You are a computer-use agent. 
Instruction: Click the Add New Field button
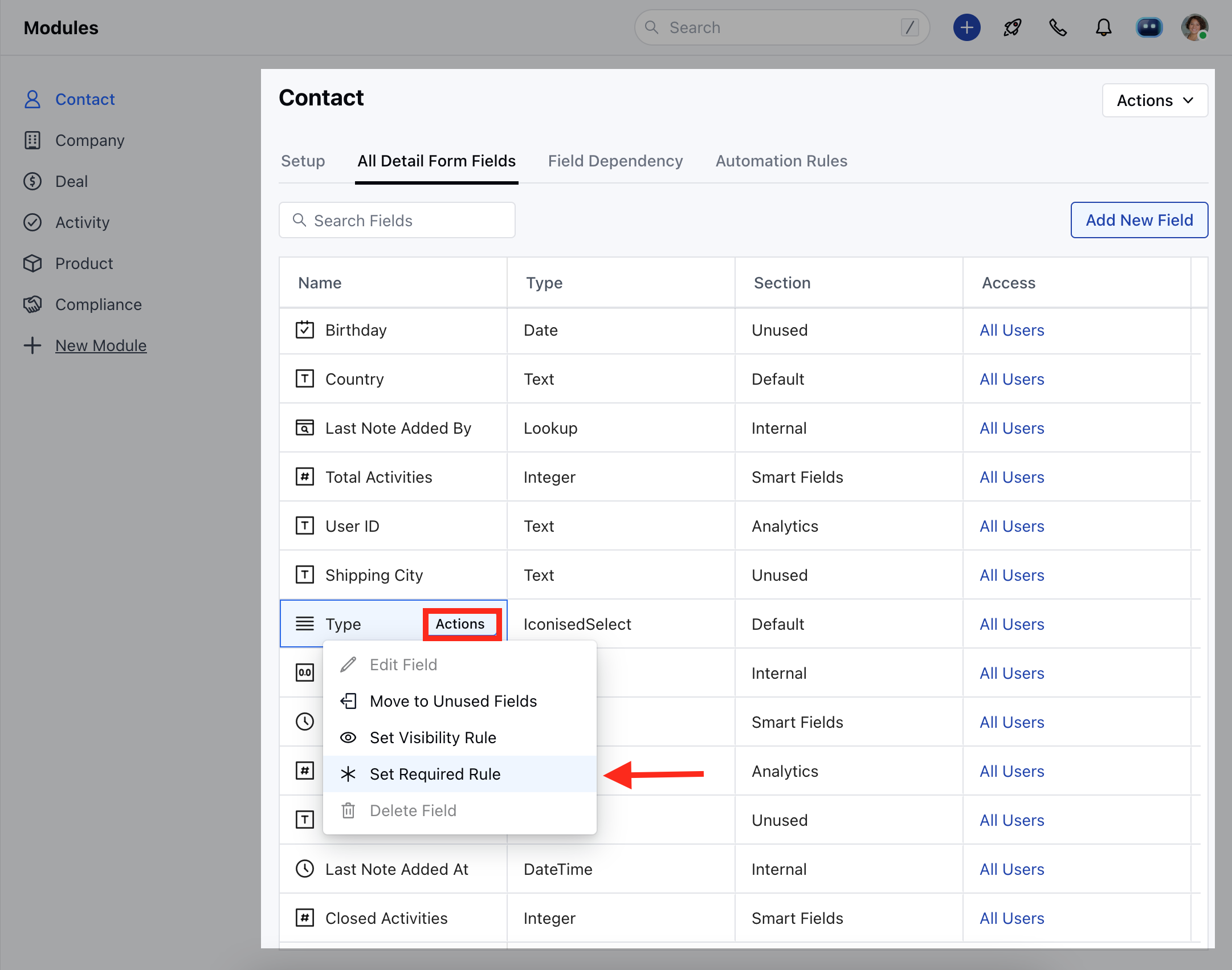click(1139, 220)
